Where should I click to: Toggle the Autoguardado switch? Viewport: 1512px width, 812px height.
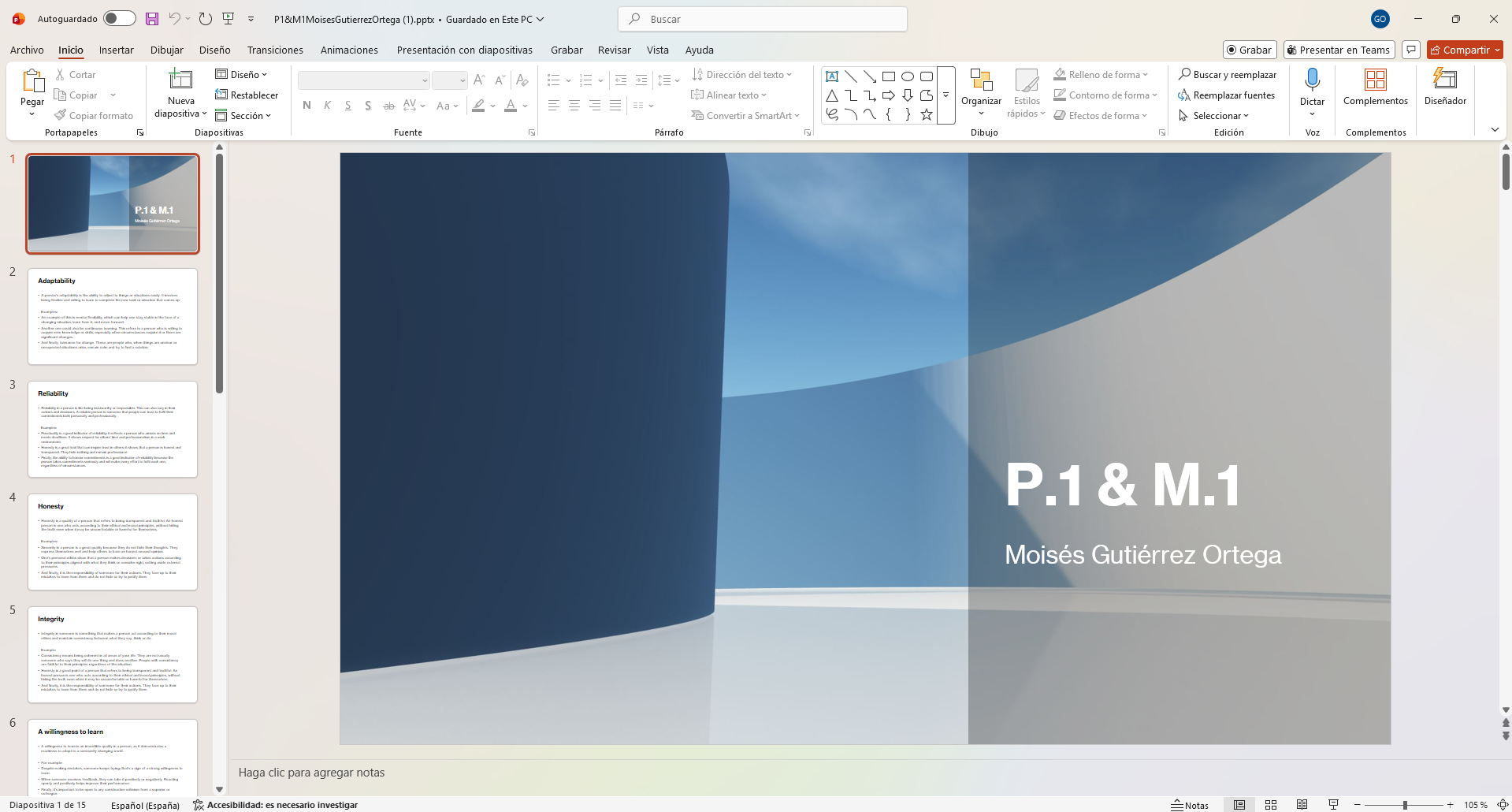coord(120,18)
